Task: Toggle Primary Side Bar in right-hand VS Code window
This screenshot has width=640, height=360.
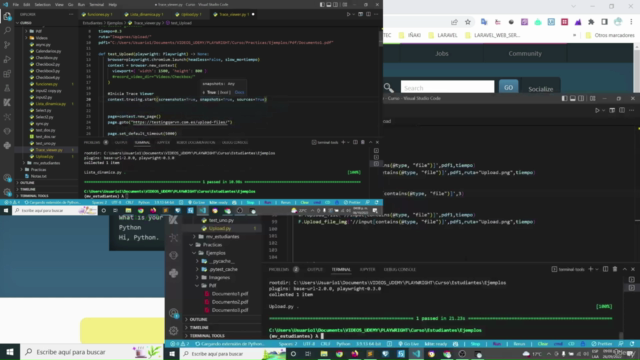Action: pos(564,98)
